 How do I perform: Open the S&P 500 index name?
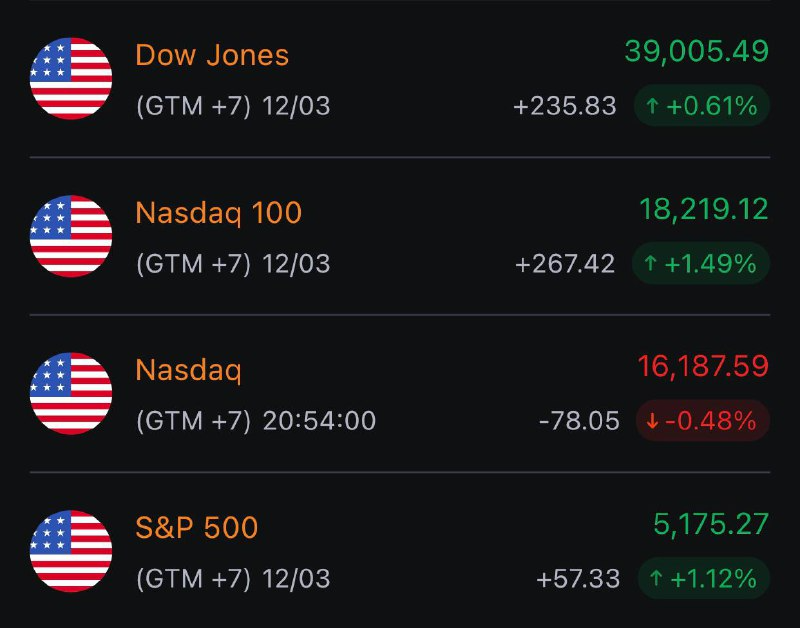point(196,527)
